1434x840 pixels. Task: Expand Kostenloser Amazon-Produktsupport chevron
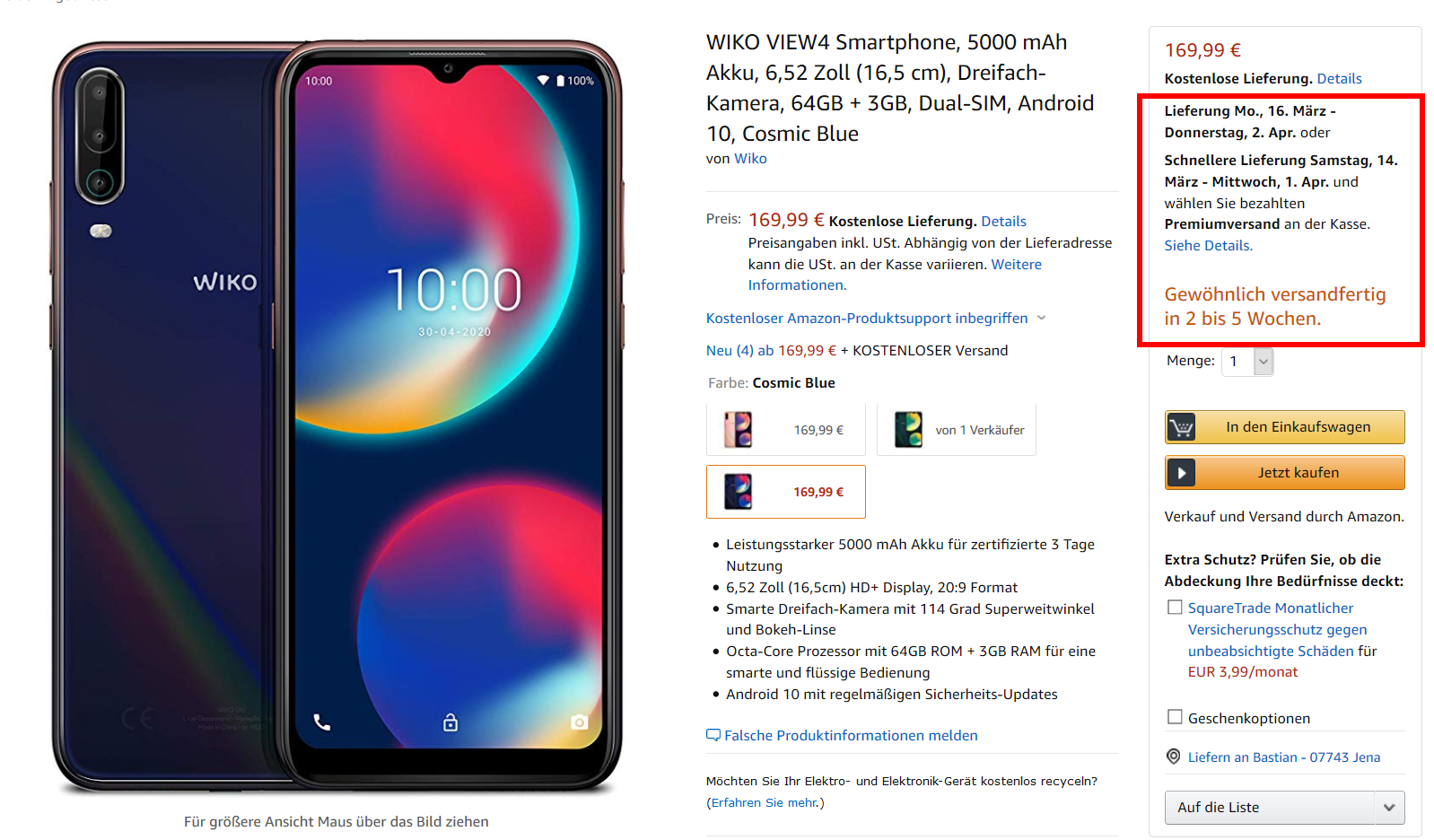(1042, 318)
